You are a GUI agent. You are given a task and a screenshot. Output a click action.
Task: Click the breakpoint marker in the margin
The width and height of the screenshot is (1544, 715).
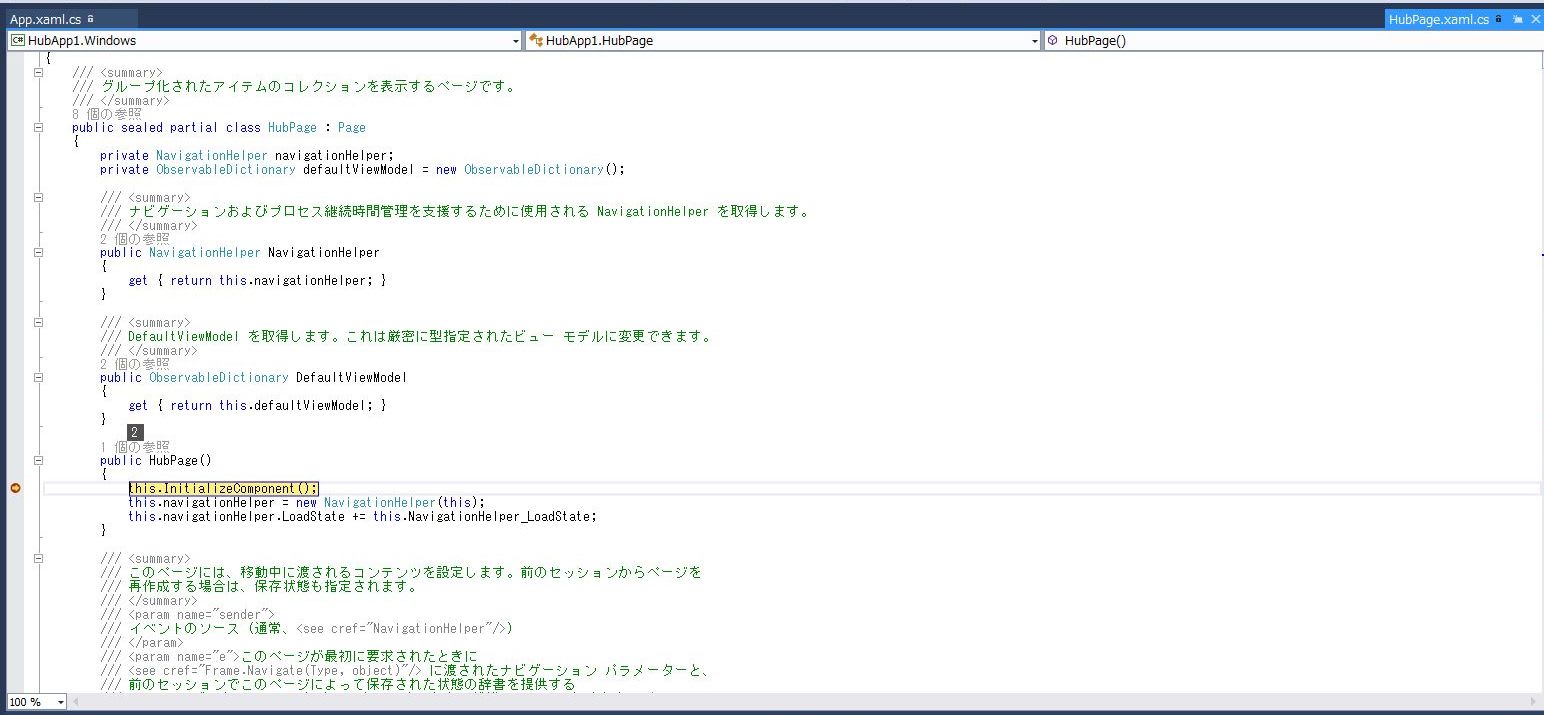tap(16, 488)
